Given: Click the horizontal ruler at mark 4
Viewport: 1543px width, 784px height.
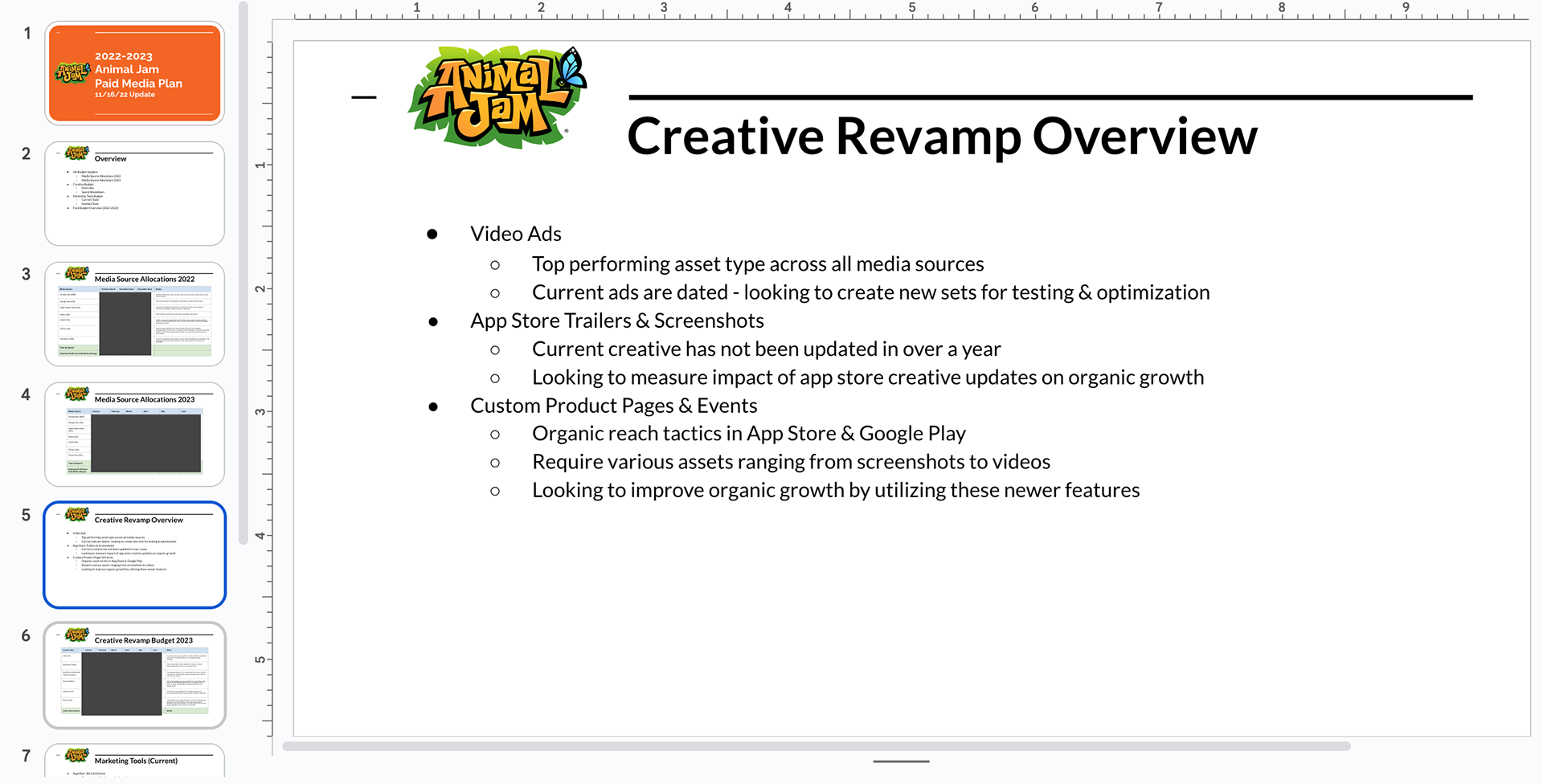Looking at the screenshot, I should tap(788, 9).
